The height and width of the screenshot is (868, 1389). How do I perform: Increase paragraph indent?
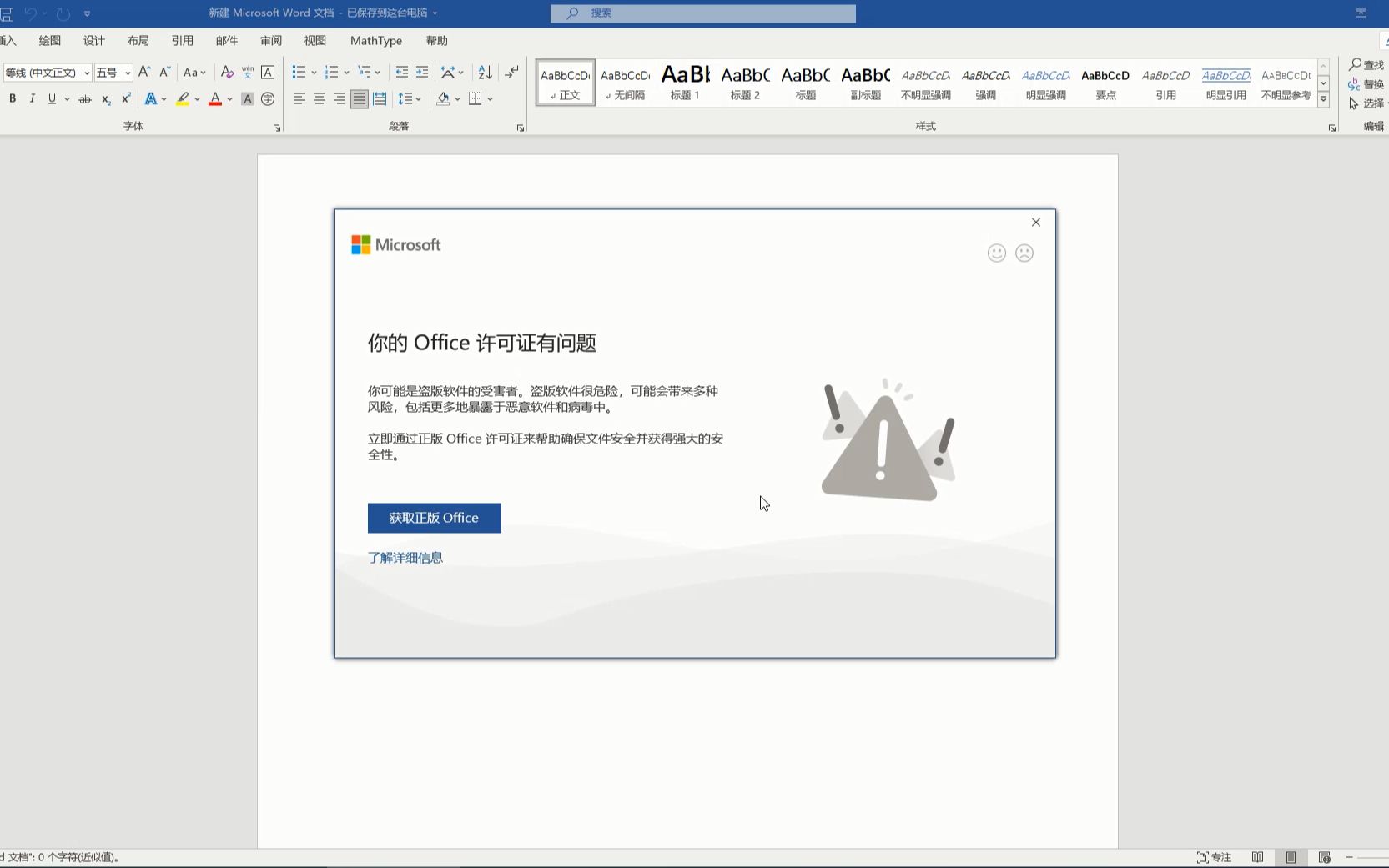point(422,73)
